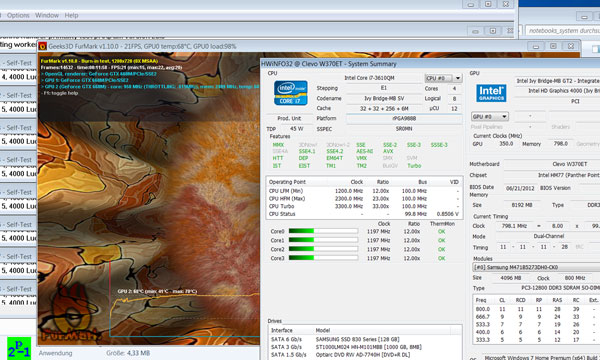Minimize the Prime95 main window
The width and height of the screenshot is (600, 360).
471,4
